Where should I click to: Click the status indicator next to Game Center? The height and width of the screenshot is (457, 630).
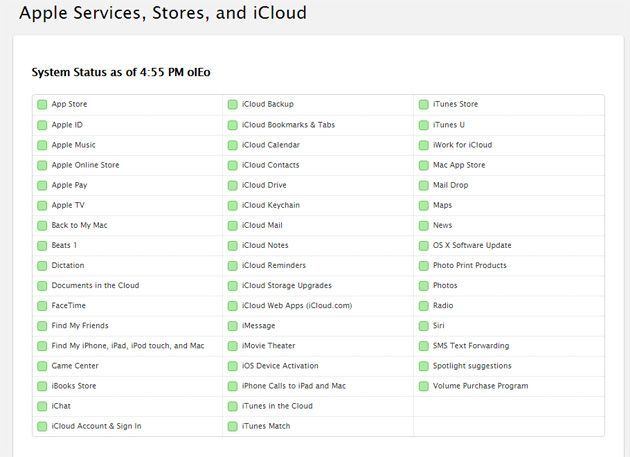tap(42, 366)
